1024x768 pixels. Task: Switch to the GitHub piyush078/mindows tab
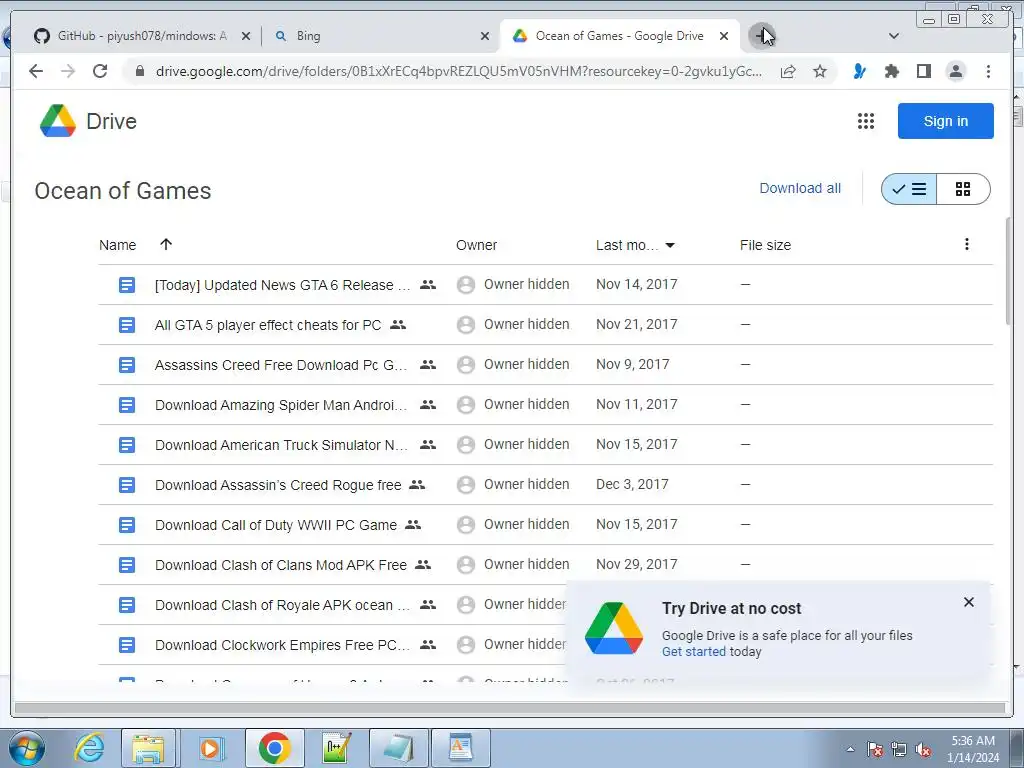click(x=142, y=36)
